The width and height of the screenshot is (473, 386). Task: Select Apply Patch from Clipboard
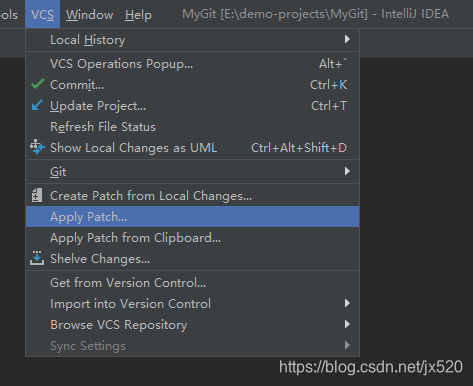192,238
